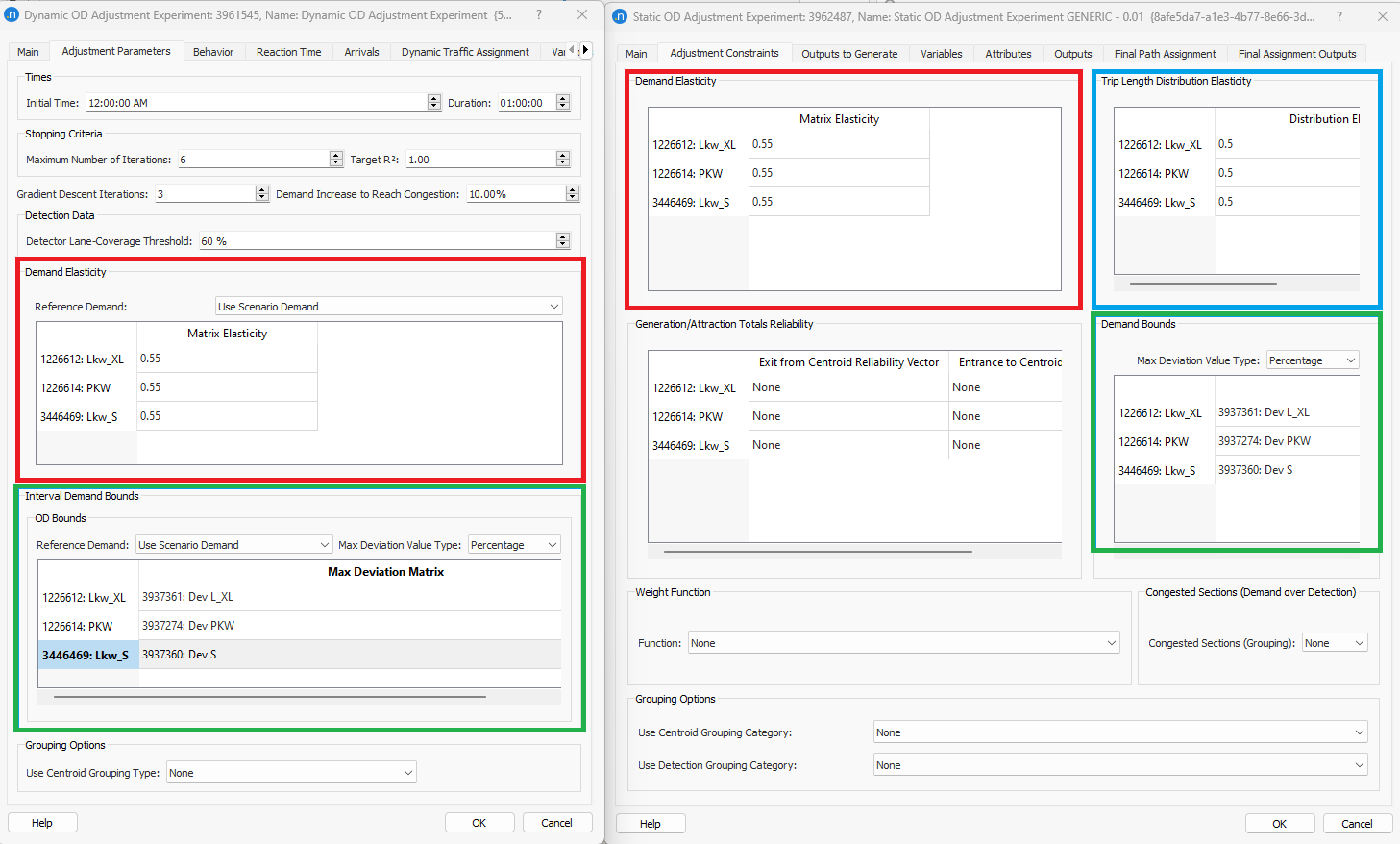1400x844 pixels.
Task: Click the right tab-scroll arrow to reveal hidden tabs
Action: point(585,50)
